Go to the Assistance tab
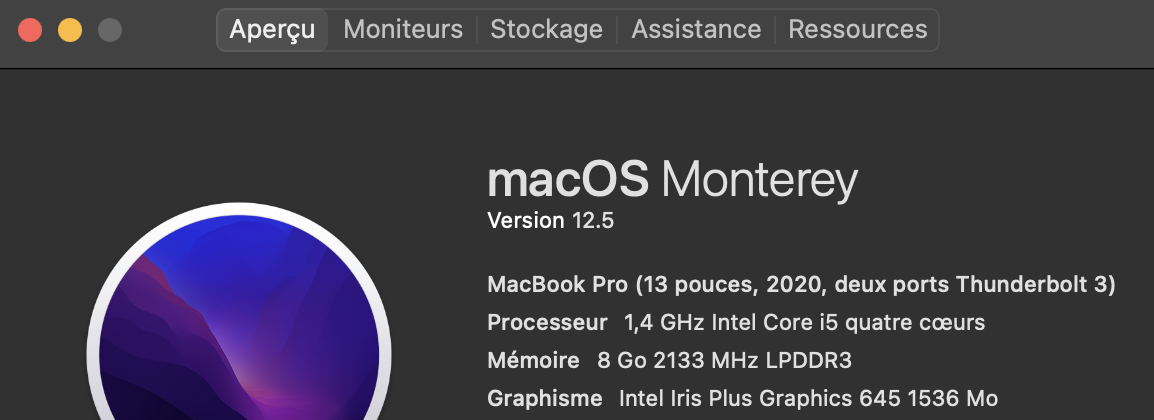Viewport: 1154px width, 420px height. click(695, 29)
